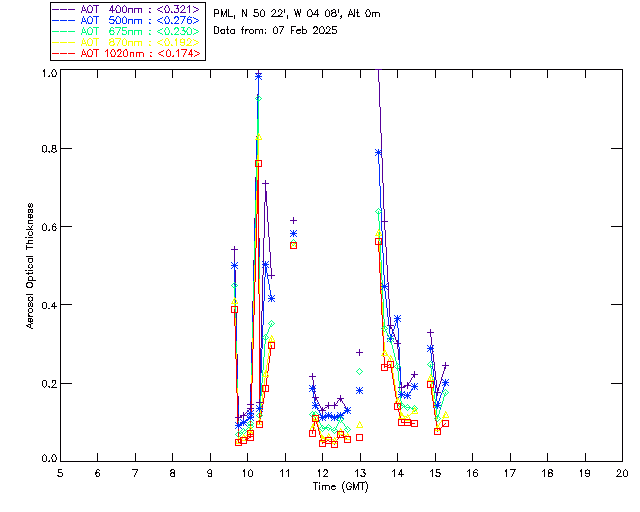Image resolution: width=640 pixels, height=512 pixels.
Task: Click the 'Data from: 07 Feb 2025' text
Action: pos(276,31)
